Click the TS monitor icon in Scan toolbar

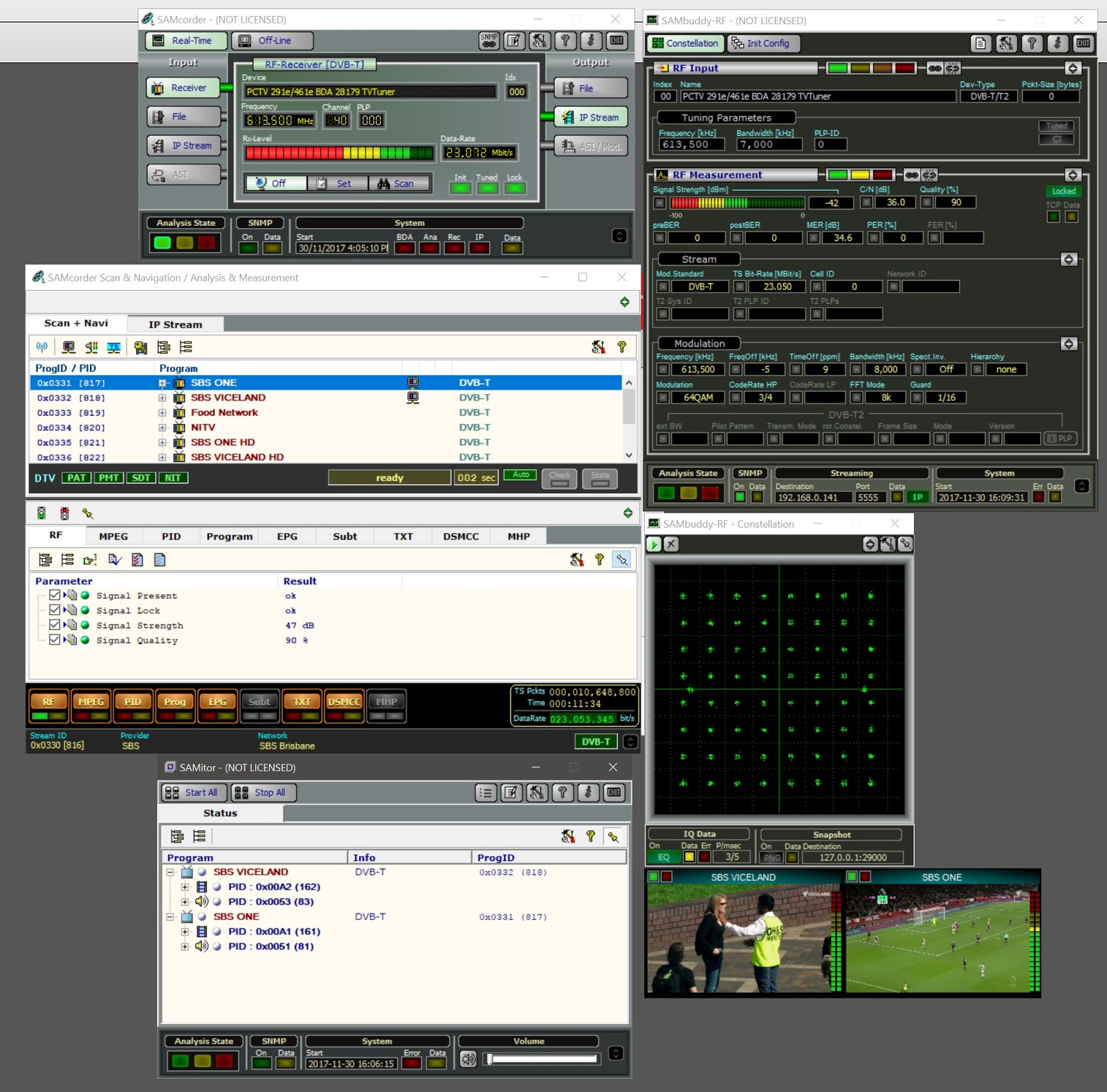click(x=113, y=346)
